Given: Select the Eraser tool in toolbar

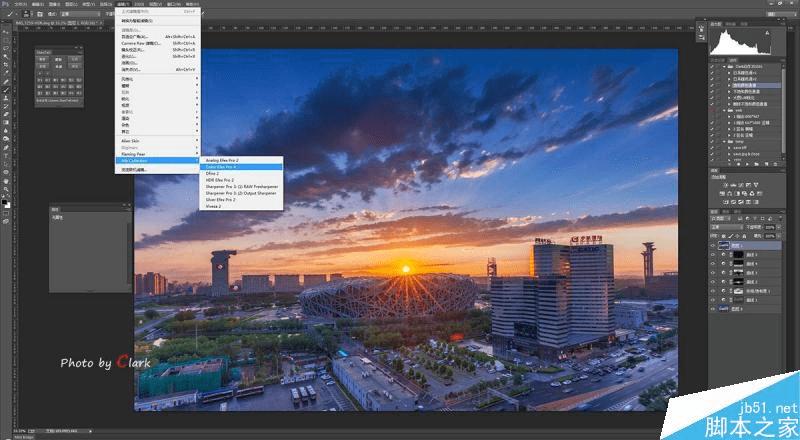Looking at the screenshot, I should pos(6,114).
